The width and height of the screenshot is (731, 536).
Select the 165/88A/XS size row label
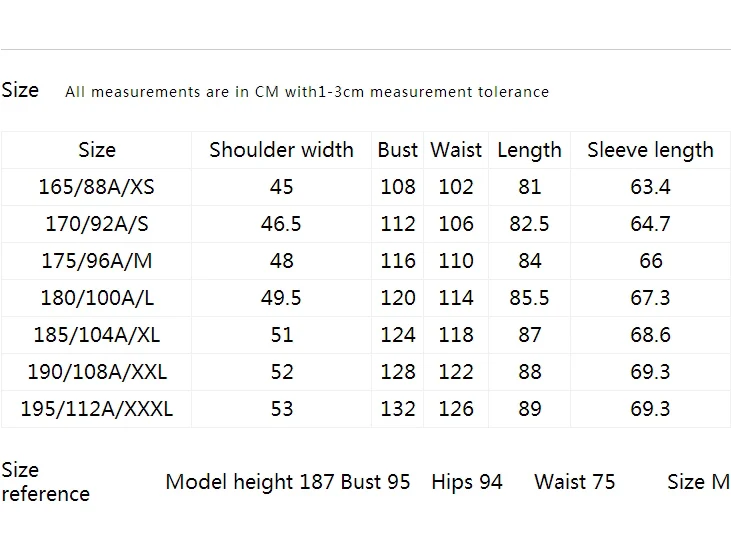click(96, 187)
